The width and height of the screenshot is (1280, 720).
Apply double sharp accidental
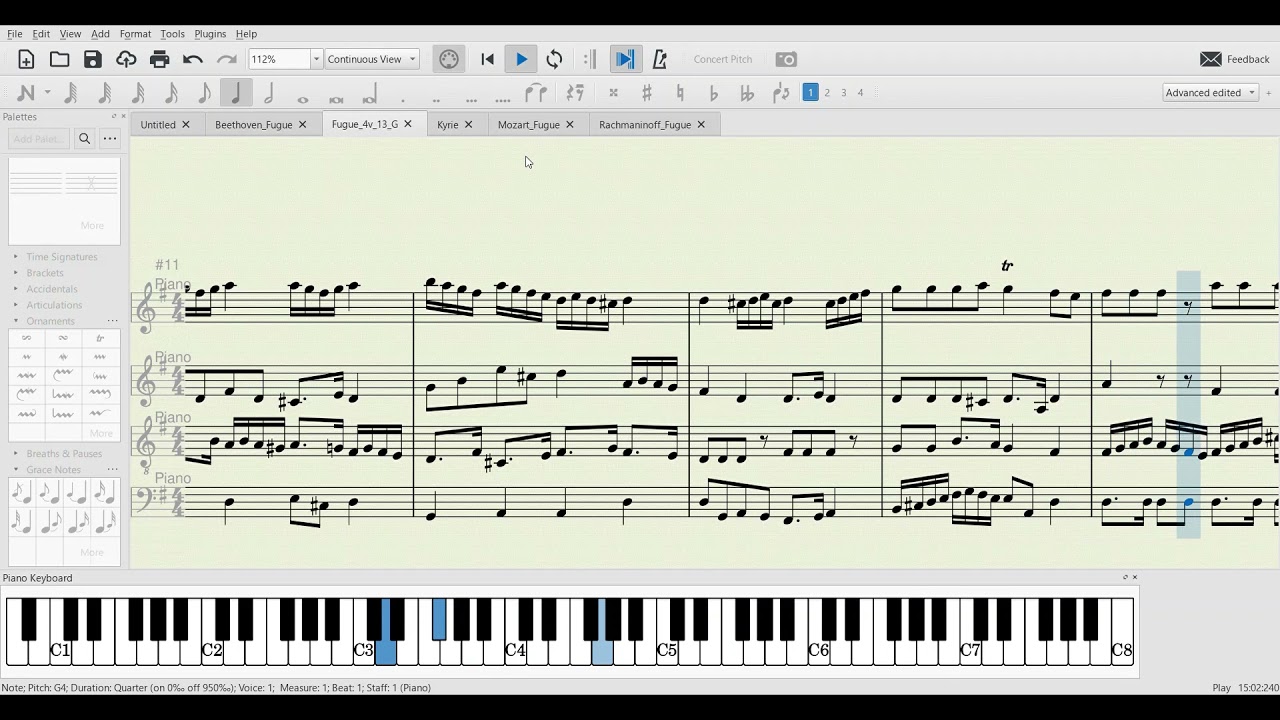pos(613,93)
